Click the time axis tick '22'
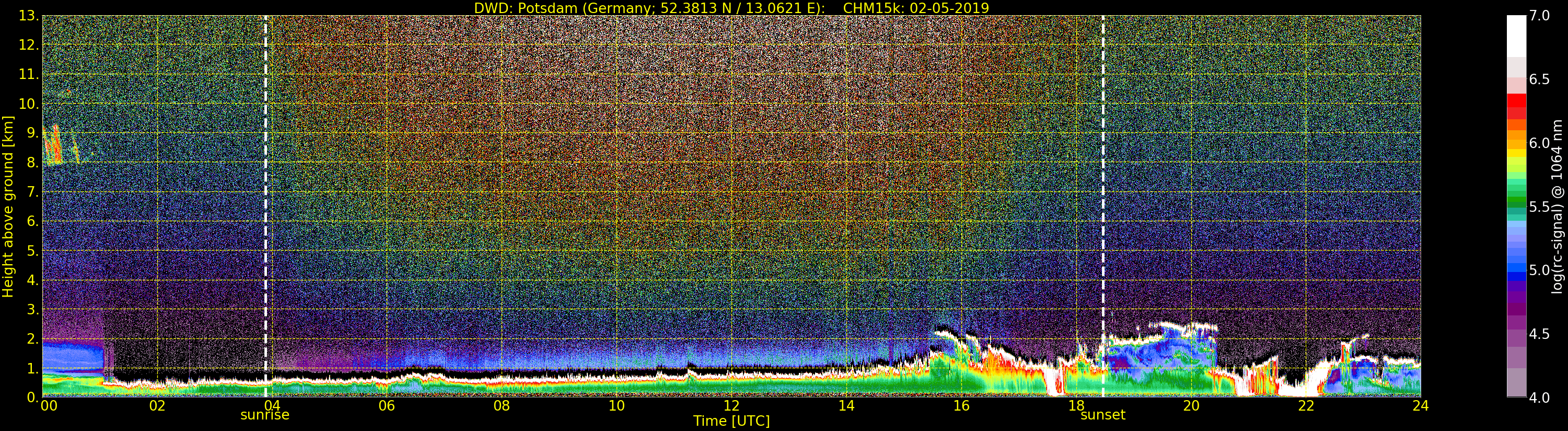 click(x=1306, y=406)
